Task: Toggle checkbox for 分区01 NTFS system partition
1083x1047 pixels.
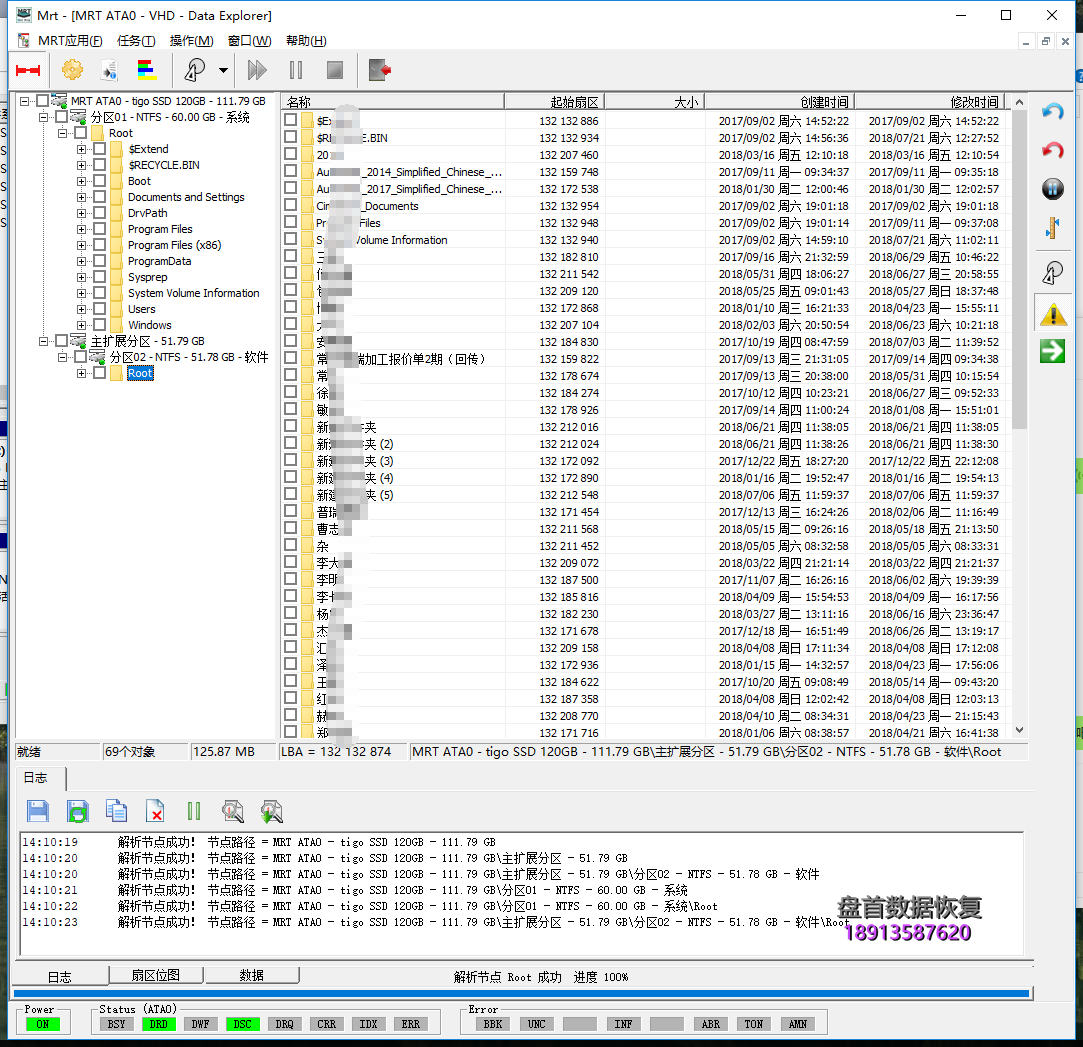Action: click(62, 117)
